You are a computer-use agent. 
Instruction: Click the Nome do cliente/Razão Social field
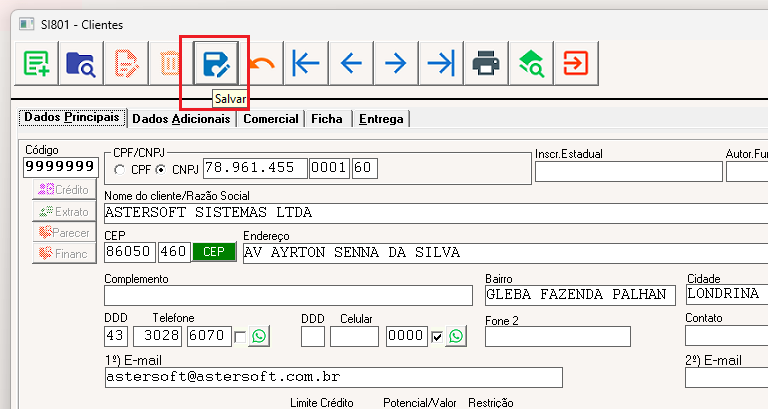tap(436, 213)
